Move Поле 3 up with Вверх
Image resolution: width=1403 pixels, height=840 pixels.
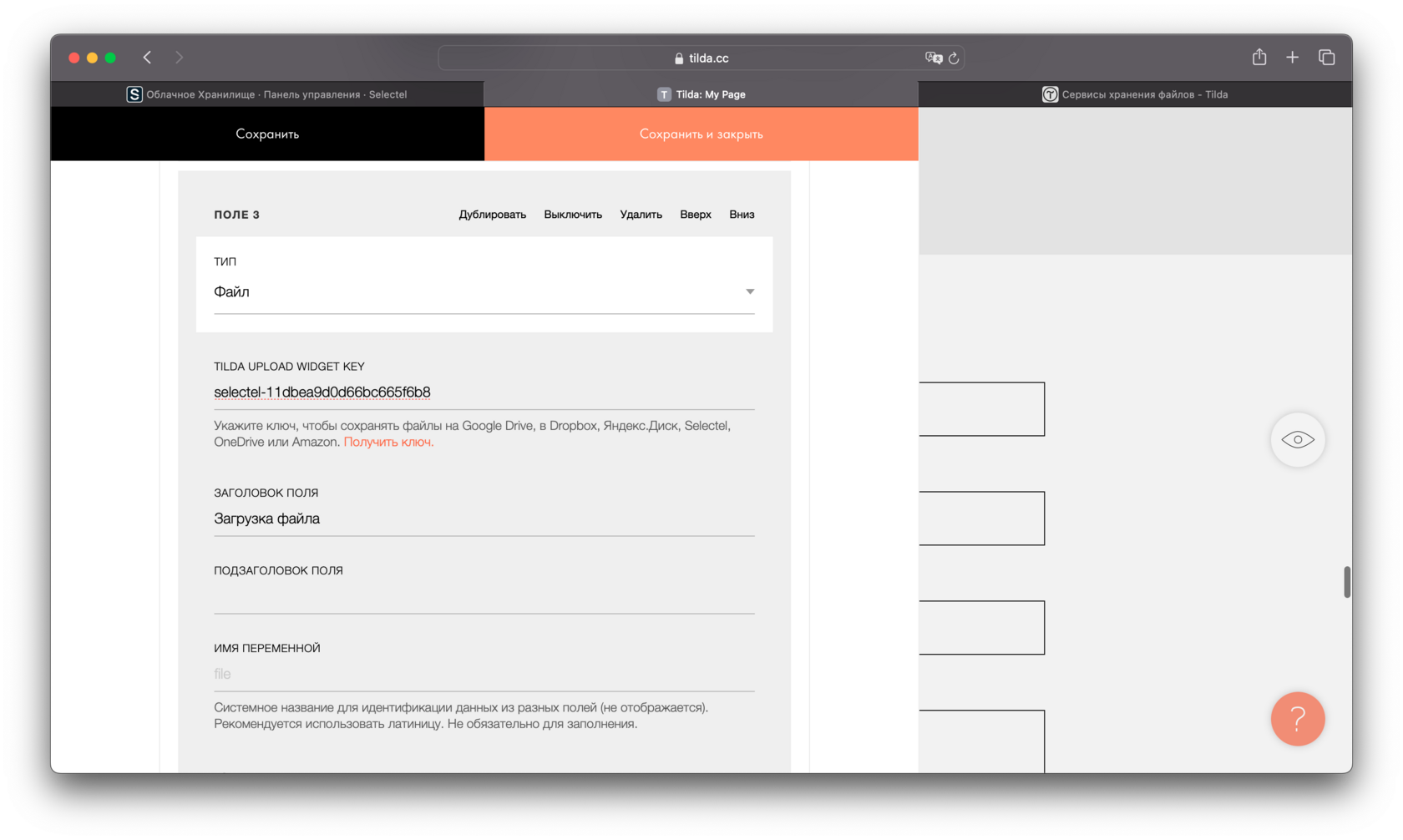[696, 215]
